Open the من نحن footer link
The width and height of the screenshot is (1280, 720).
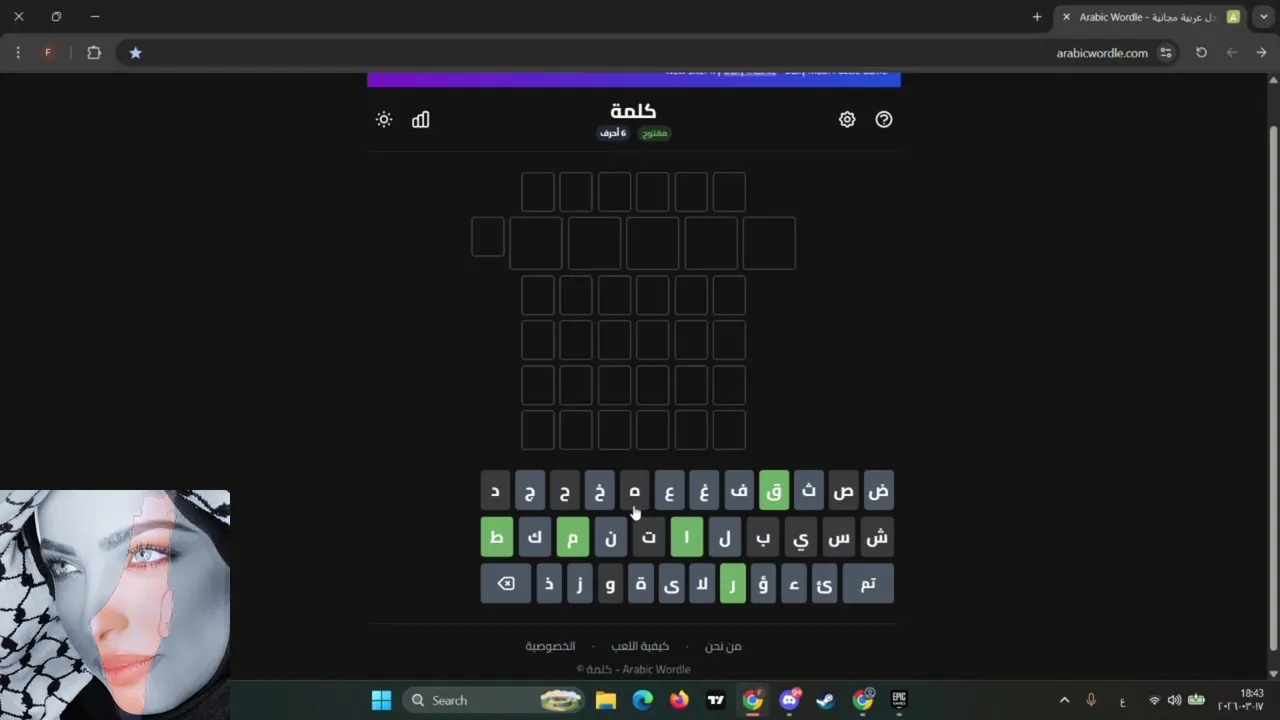click(723, 646)
